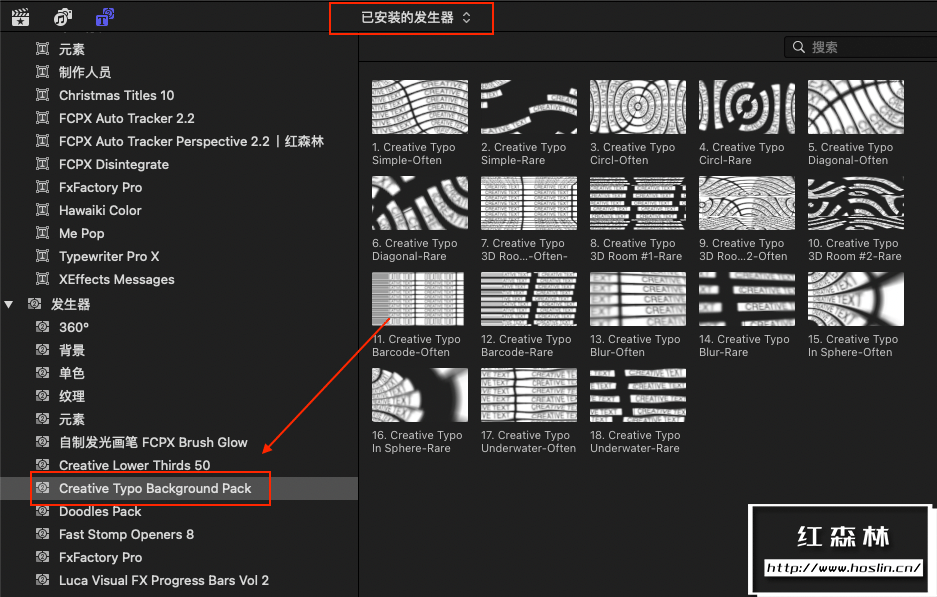The width and height of the screenshot is (937, 597).
Task: Select 18. Creative Typo Underwater-Rare thumbnail
Action: point(638,395)
